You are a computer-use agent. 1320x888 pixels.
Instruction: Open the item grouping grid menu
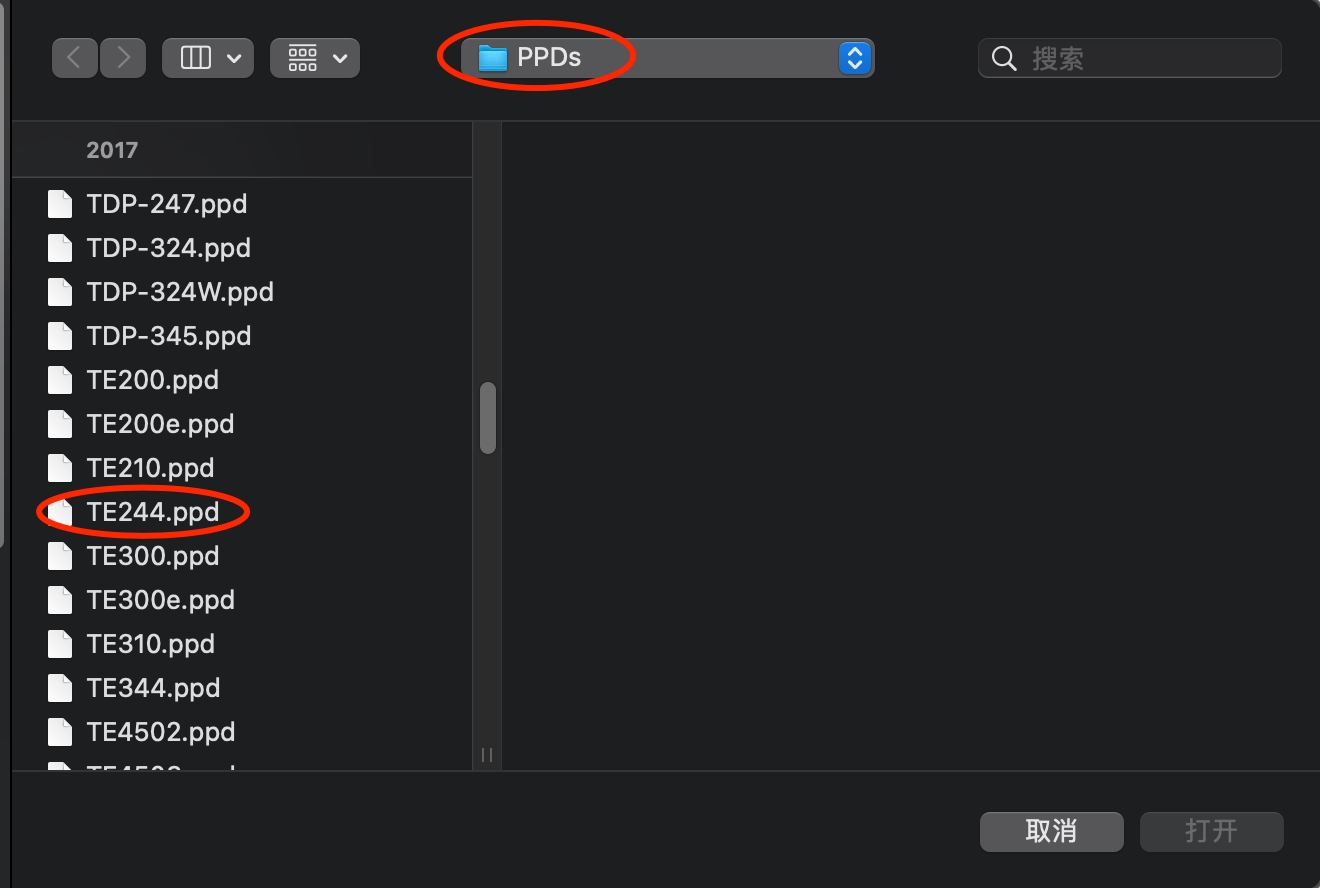[303, 58]
